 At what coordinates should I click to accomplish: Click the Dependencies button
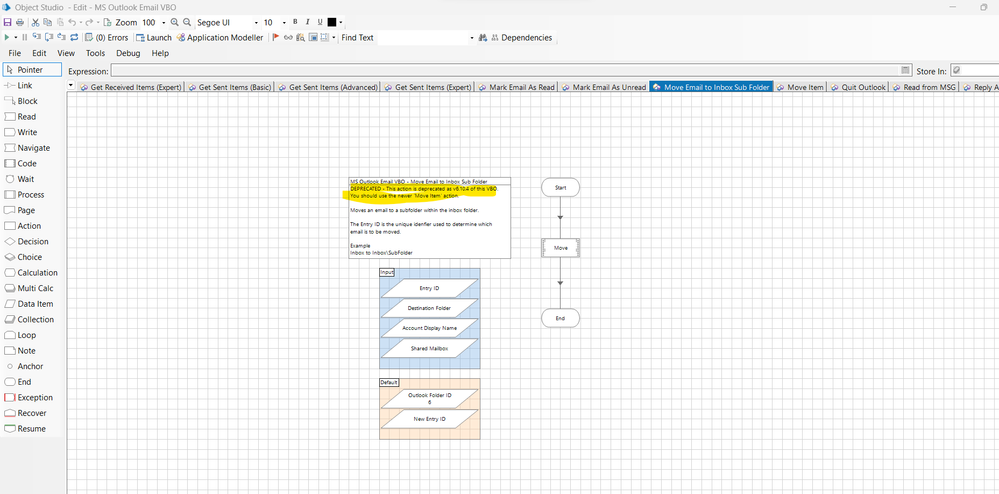(521, 38)
